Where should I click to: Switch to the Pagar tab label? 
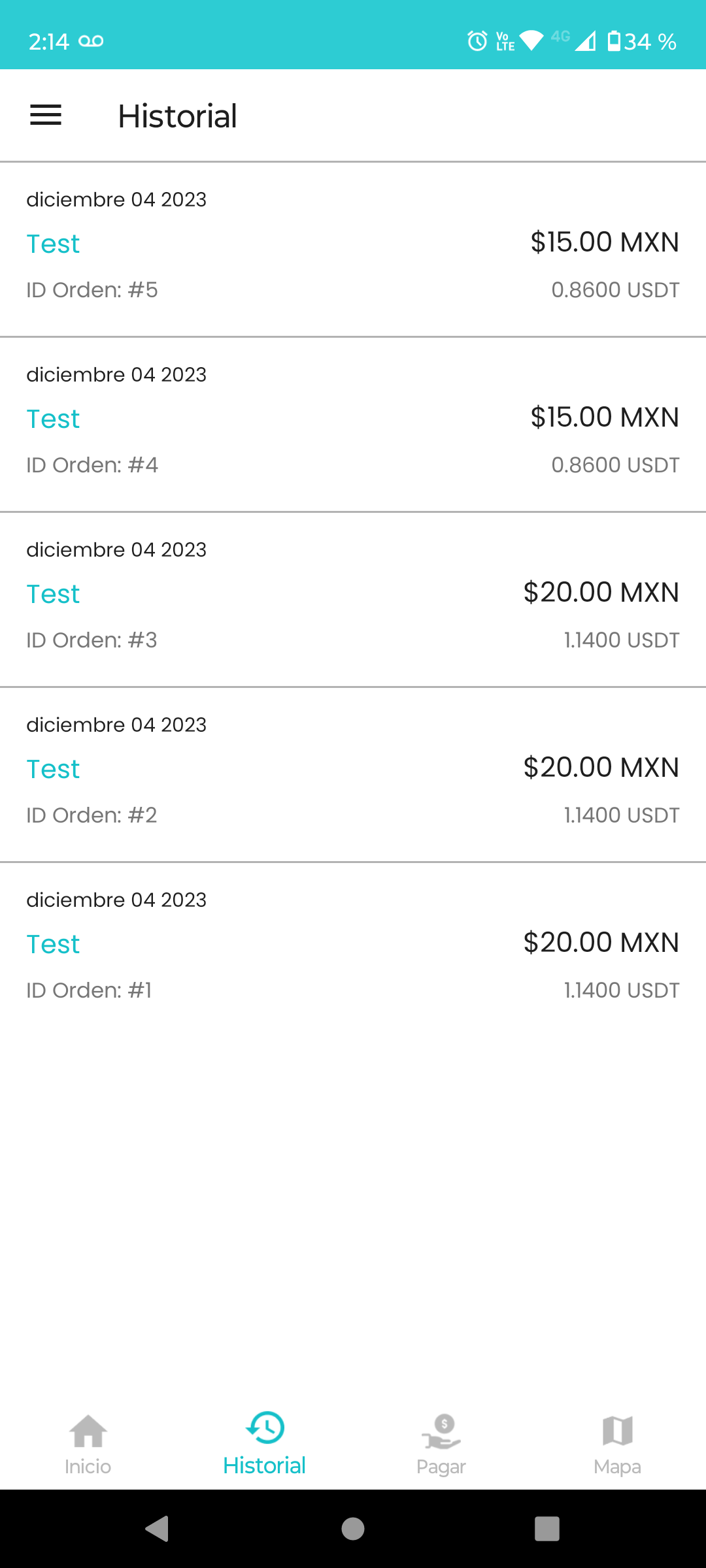click(441, 1467)
